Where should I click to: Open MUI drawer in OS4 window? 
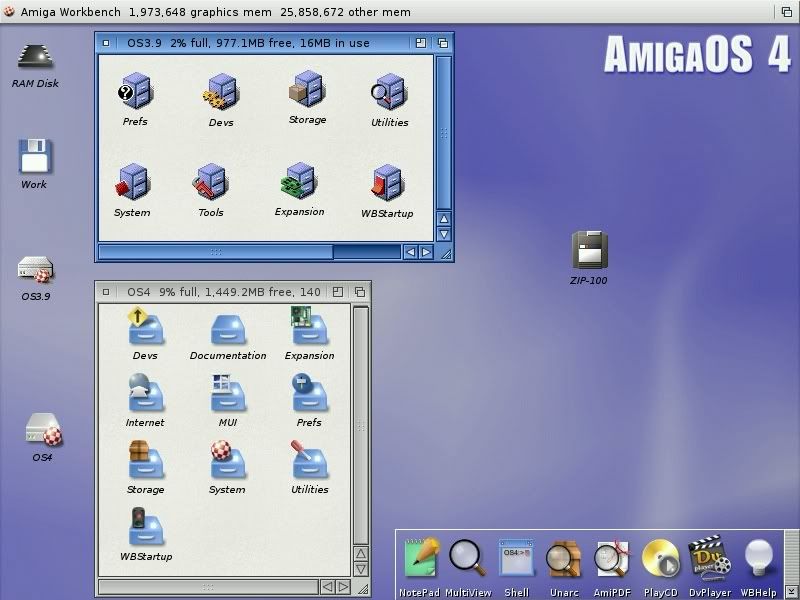228,401
